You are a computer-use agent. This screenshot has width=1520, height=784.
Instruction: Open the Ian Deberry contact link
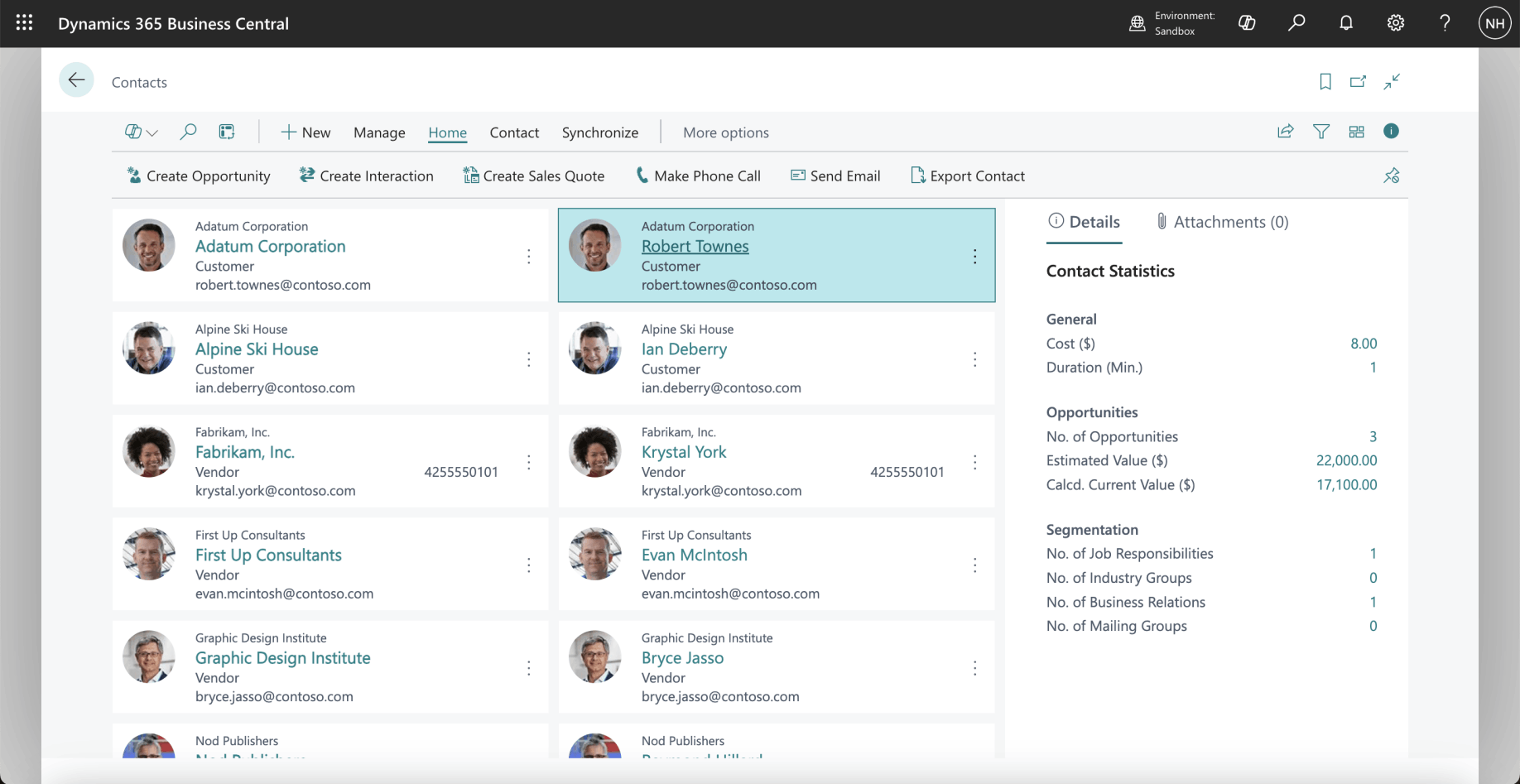tap(684, 349)
